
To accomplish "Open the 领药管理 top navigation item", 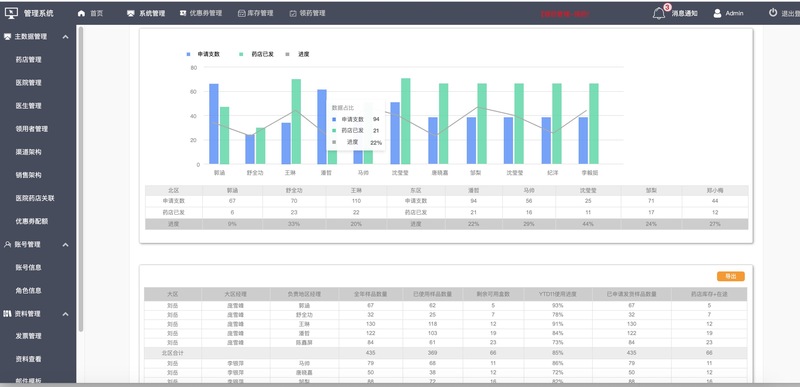I will (307, 14).
